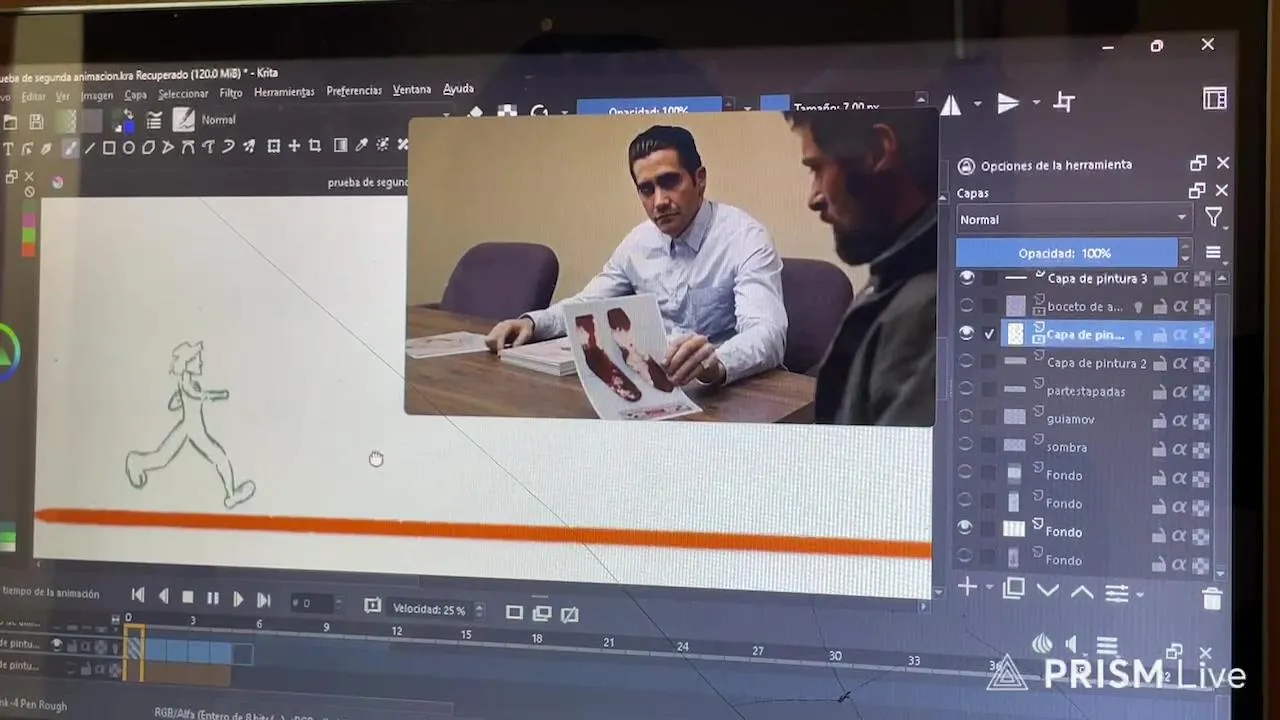Toggle vertical mirror tool
1280x720 pixels.
click(1007, 103)
